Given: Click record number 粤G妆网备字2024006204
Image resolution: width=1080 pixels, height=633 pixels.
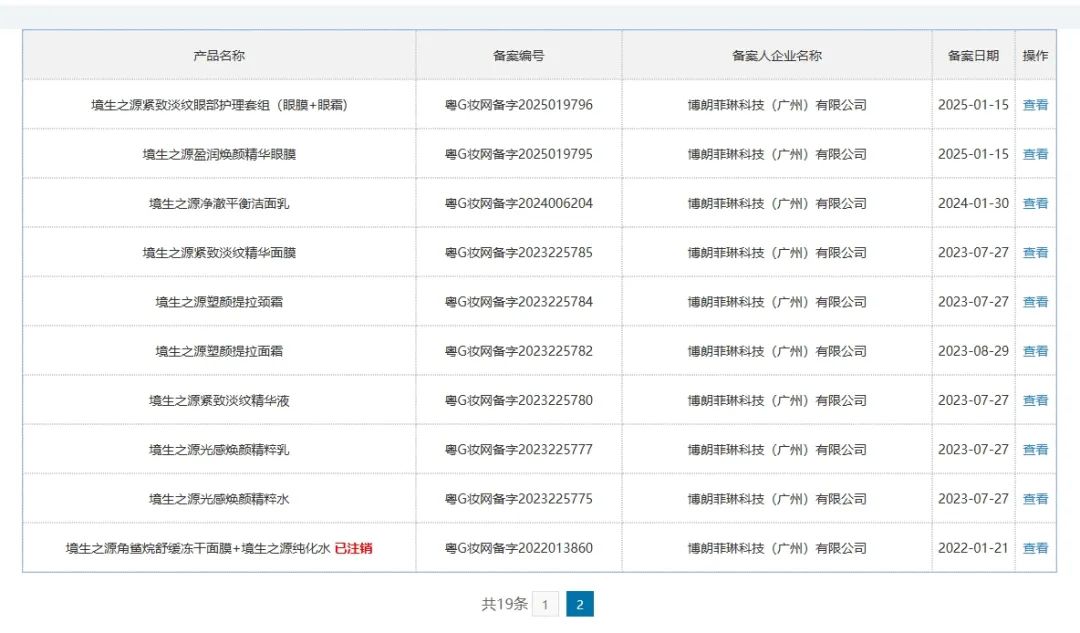Looking at the screenshot, I should [519, 203].
